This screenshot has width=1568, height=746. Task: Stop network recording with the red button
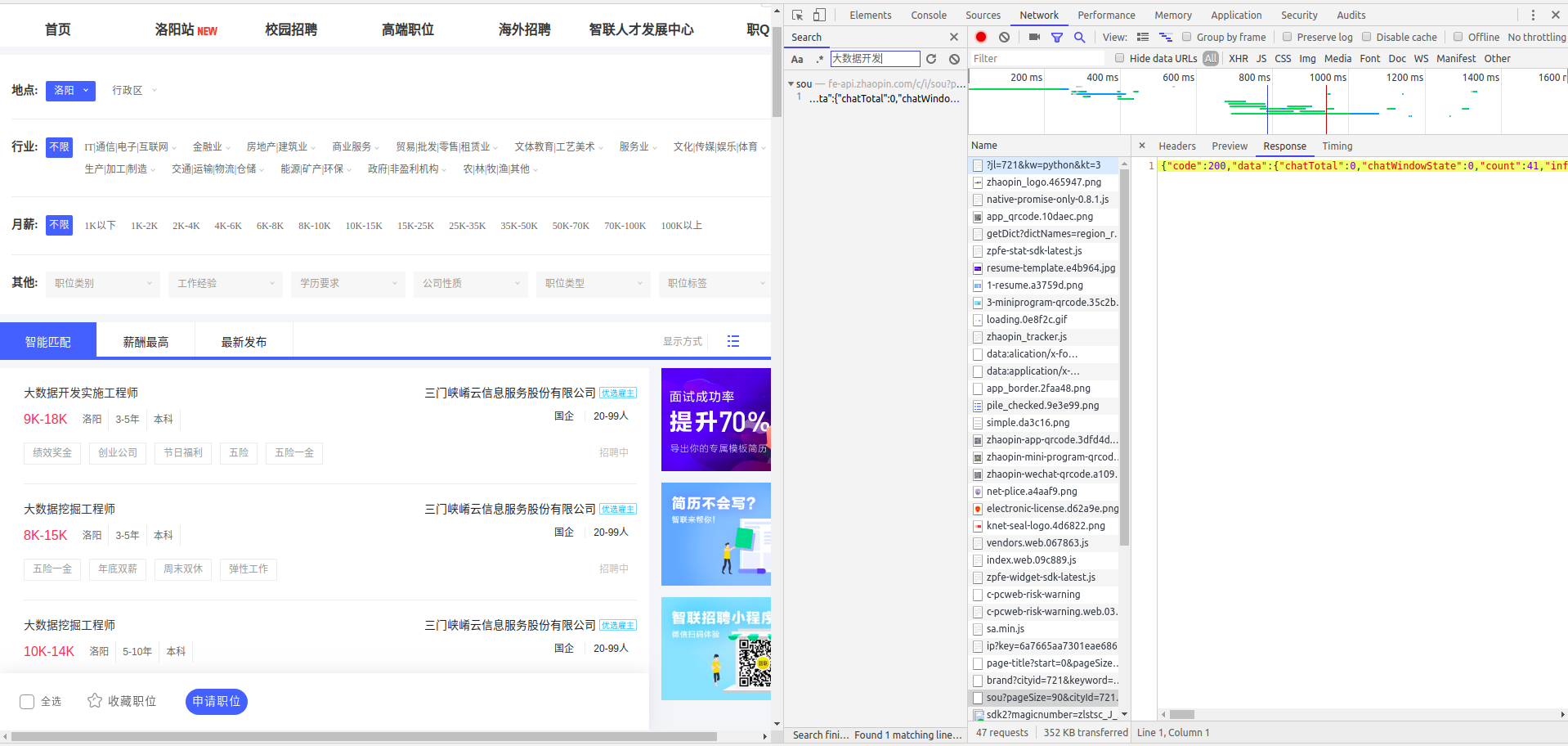pyautogui.click(x=981, y=37)
